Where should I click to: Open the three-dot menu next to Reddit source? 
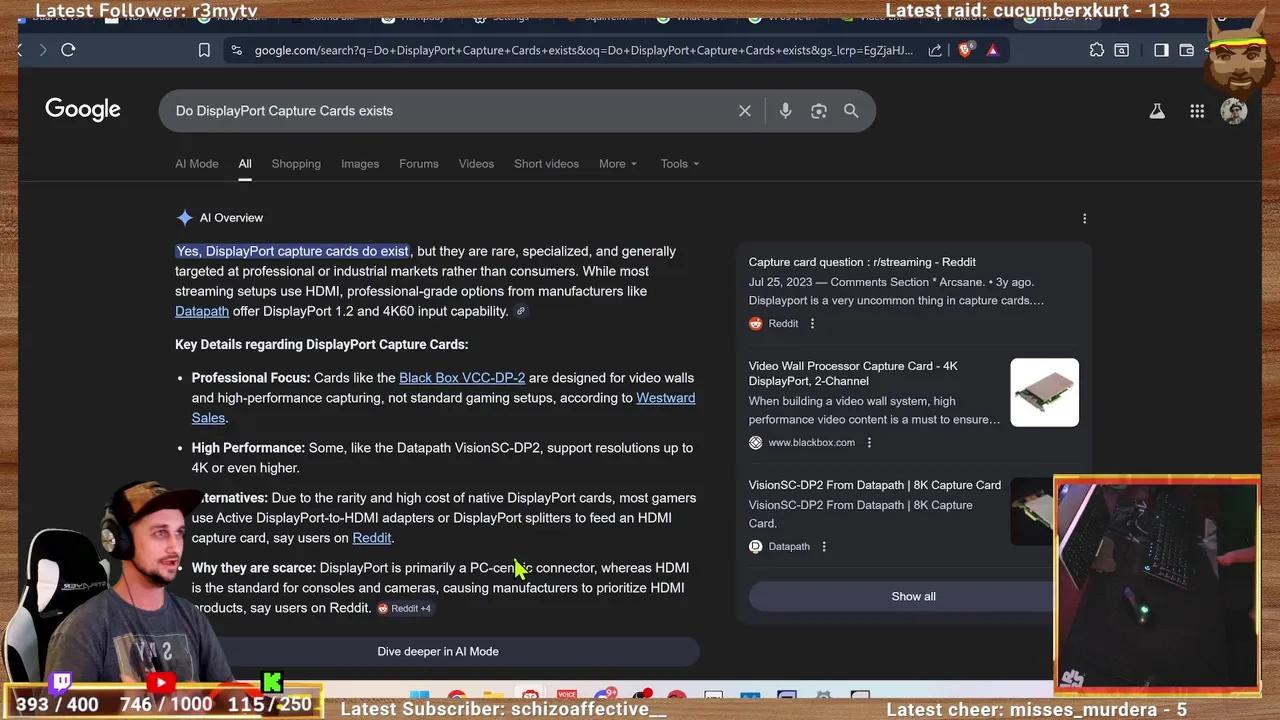[812, 323]
